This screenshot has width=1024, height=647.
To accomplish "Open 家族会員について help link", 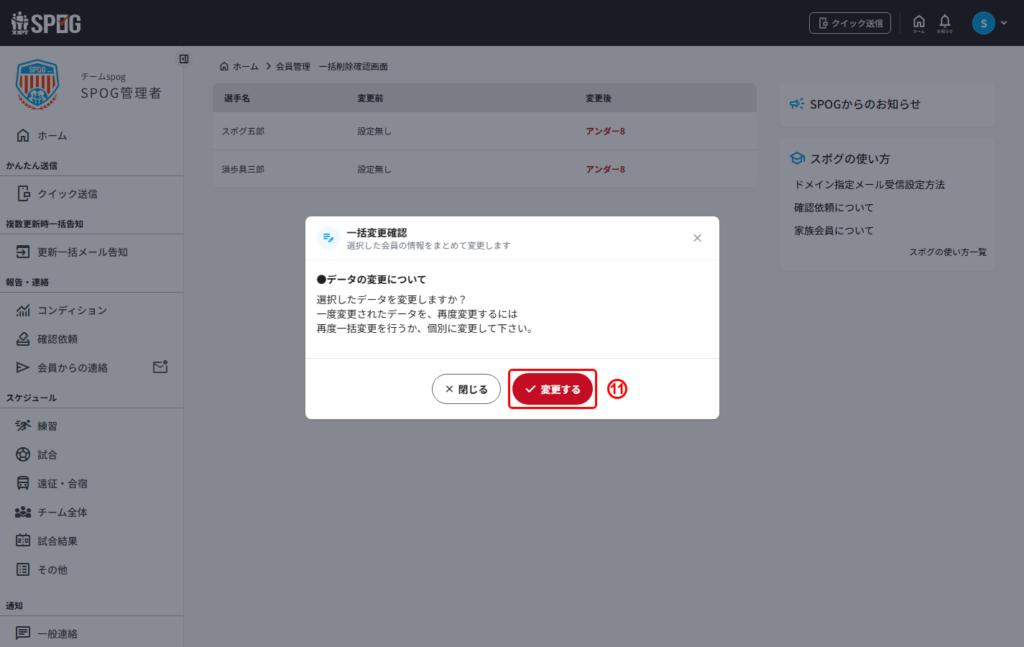I will click(x=833, y=230).
